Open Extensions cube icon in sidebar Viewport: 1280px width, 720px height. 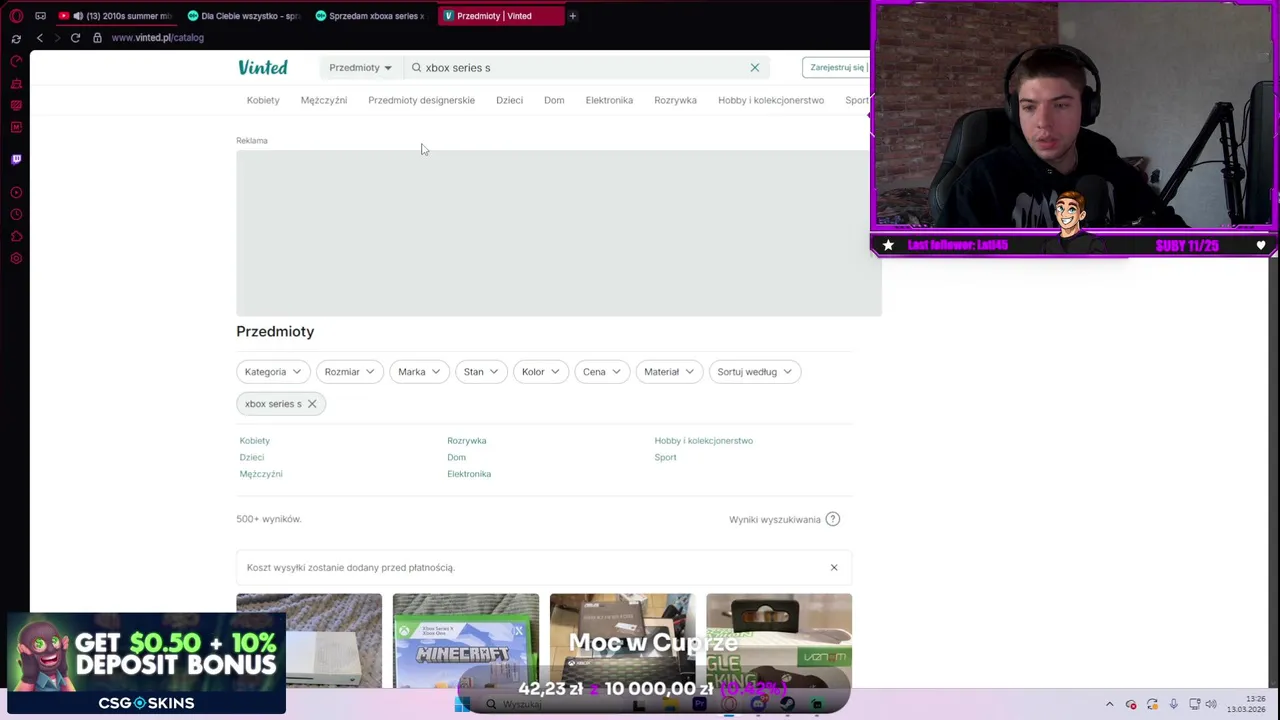click(16, 237)
